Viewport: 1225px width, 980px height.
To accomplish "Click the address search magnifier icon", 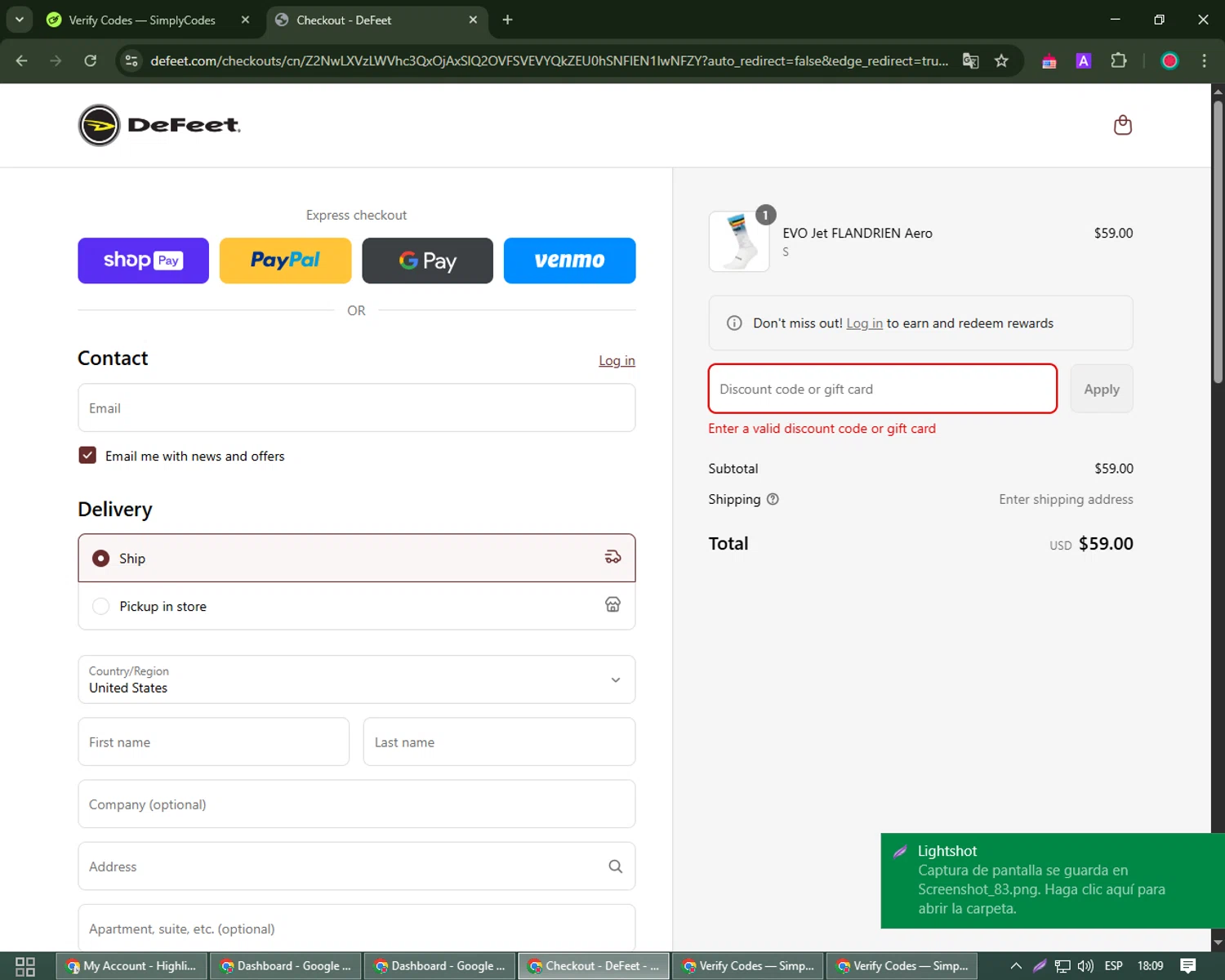I will (x=615, y=866).
